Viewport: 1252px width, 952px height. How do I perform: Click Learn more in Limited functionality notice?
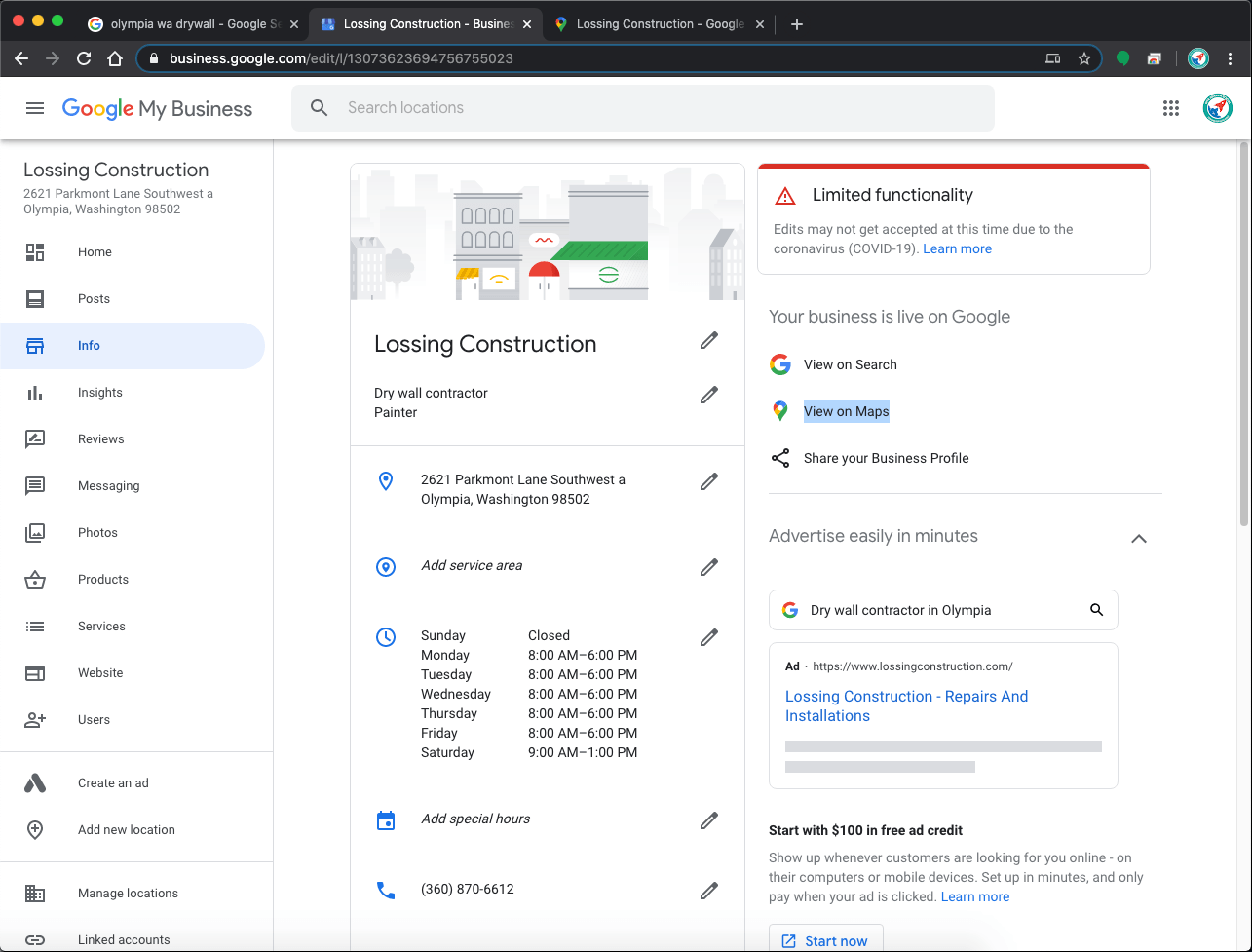pos(957,248)
